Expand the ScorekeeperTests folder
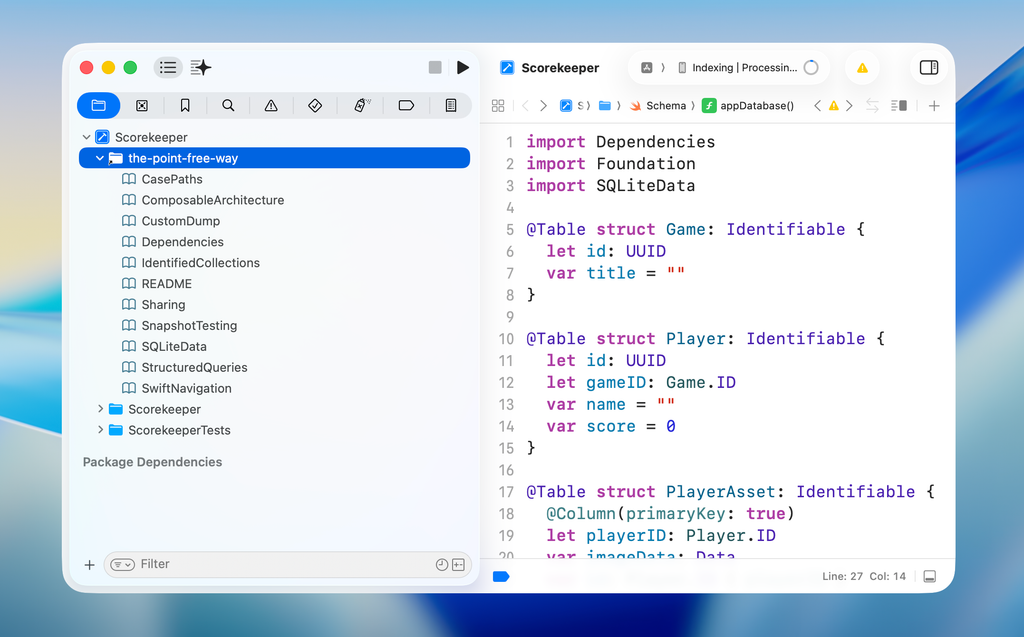The width and height of the screenshot is (1024, 637). 100,430
